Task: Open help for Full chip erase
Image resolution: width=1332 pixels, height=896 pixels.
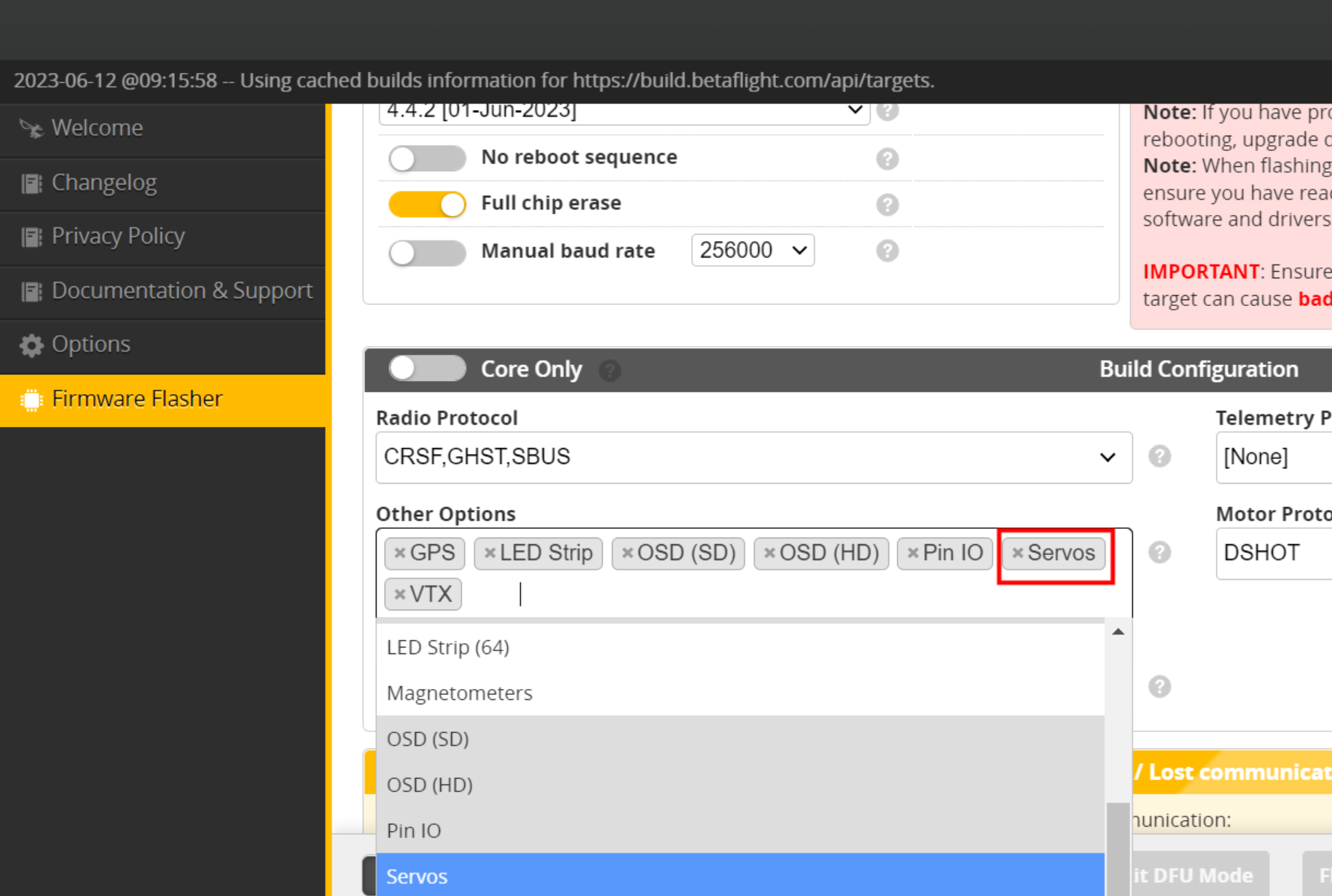Action: 888,205
